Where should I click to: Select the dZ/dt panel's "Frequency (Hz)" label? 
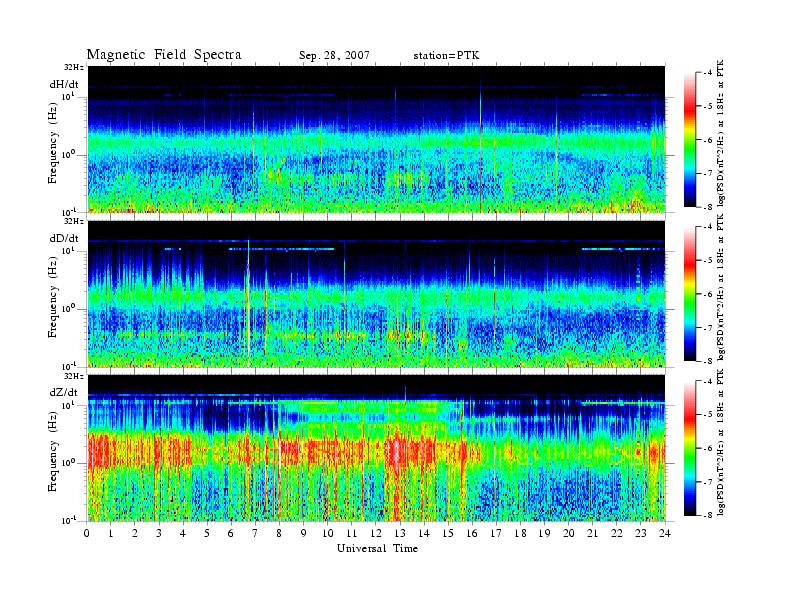(x=53, y=453)
